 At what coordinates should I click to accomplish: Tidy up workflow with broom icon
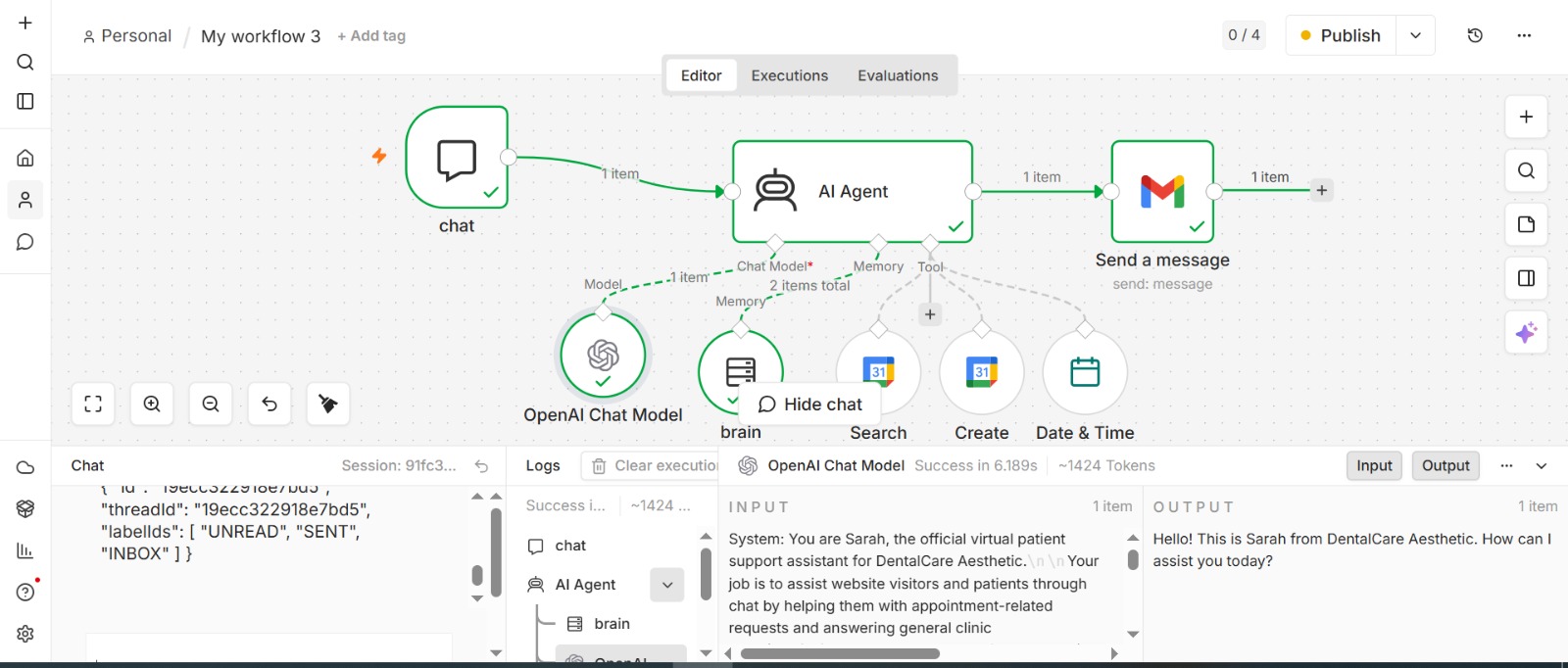328,404
